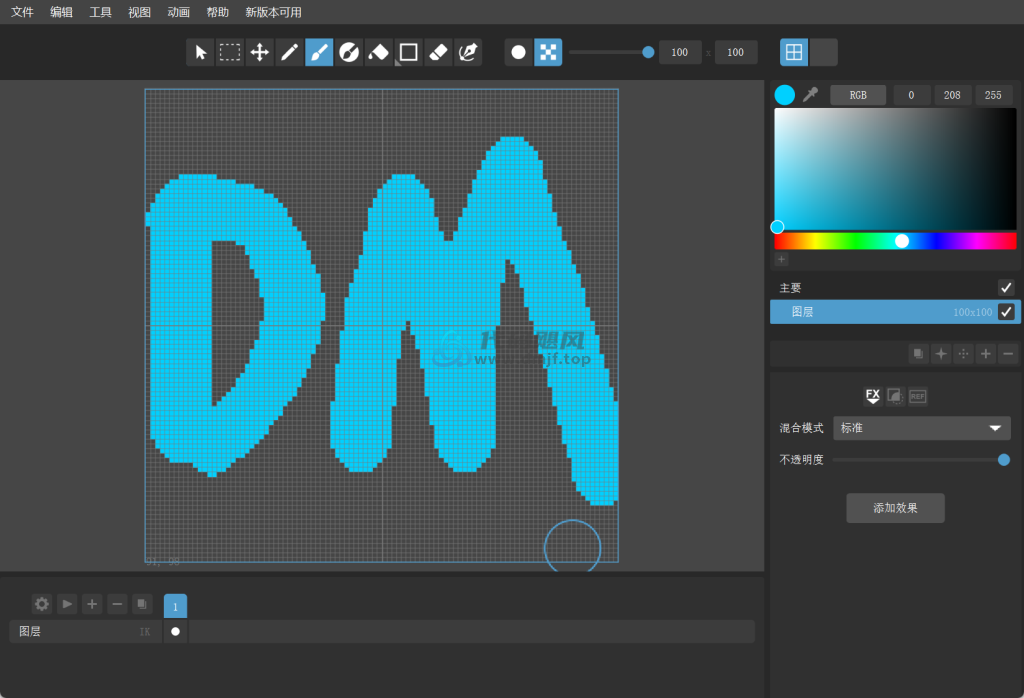Remove layer with minus icon

point(1008,354)
